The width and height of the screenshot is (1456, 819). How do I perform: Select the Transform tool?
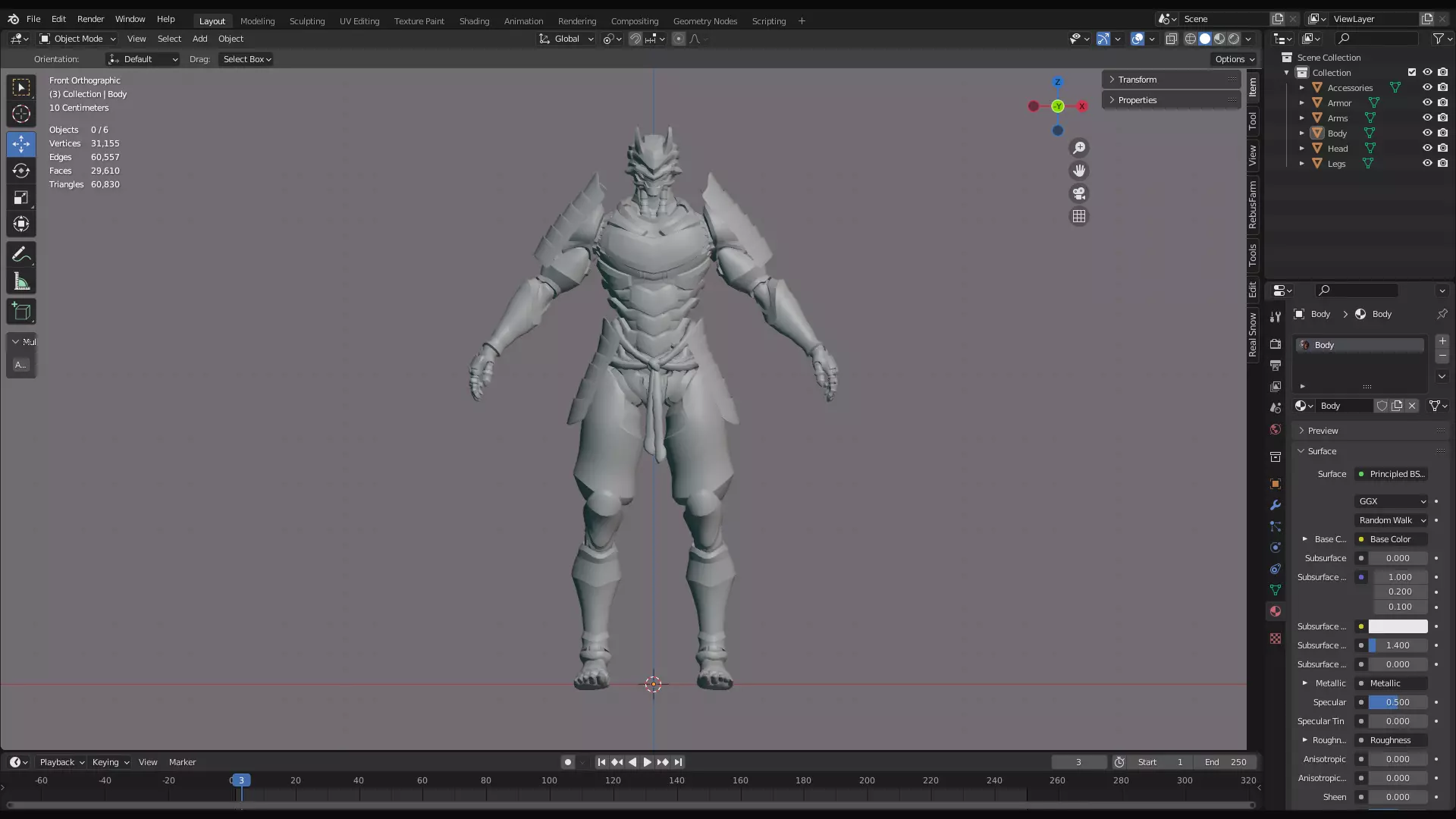click(21, 224)
